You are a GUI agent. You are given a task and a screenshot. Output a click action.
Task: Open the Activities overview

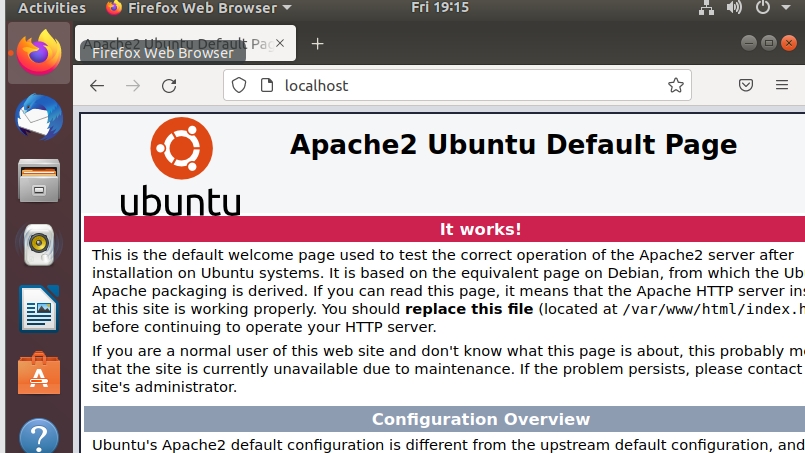(x=52, y=8)
